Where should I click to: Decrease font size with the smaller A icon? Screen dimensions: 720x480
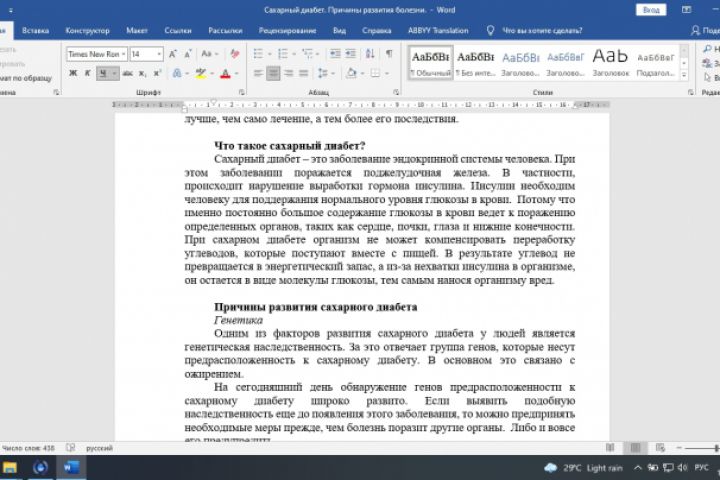point(188,54)
